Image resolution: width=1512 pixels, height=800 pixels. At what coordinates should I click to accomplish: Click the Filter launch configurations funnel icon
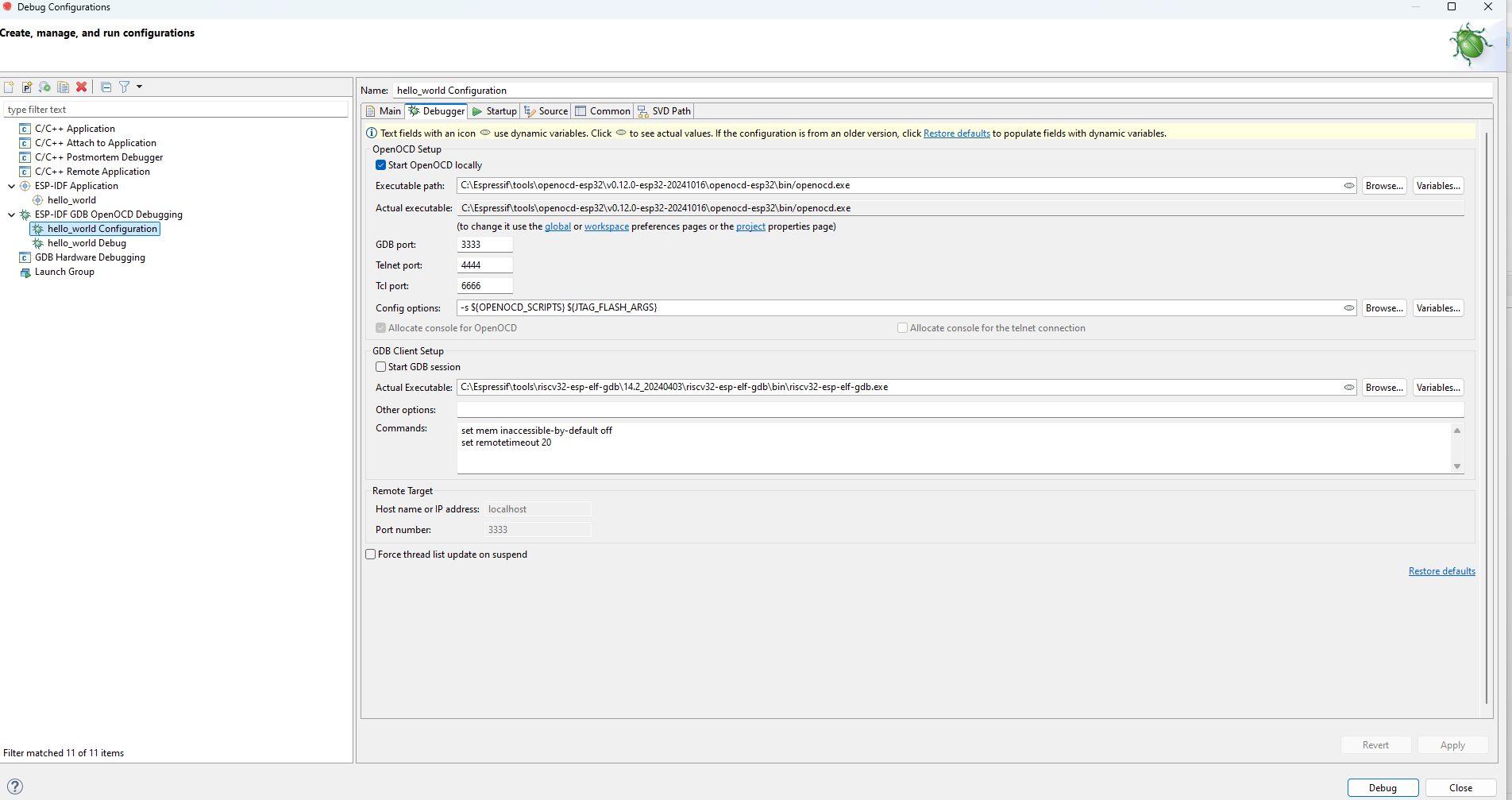point(125,87)
